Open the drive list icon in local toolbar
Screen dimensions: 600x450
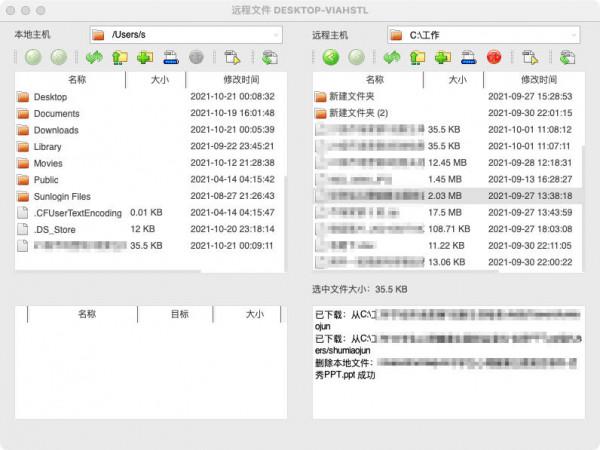pyautogui.click(x=171, y=57)
